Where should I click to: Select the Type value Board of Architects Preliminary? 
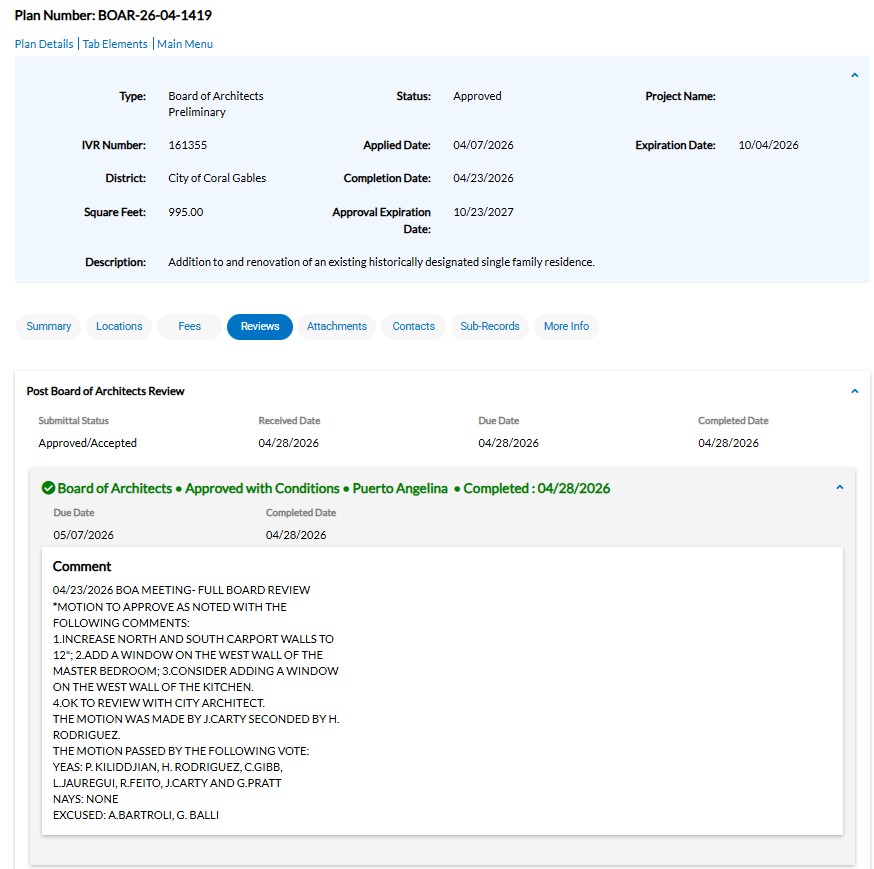pos(216,104)
